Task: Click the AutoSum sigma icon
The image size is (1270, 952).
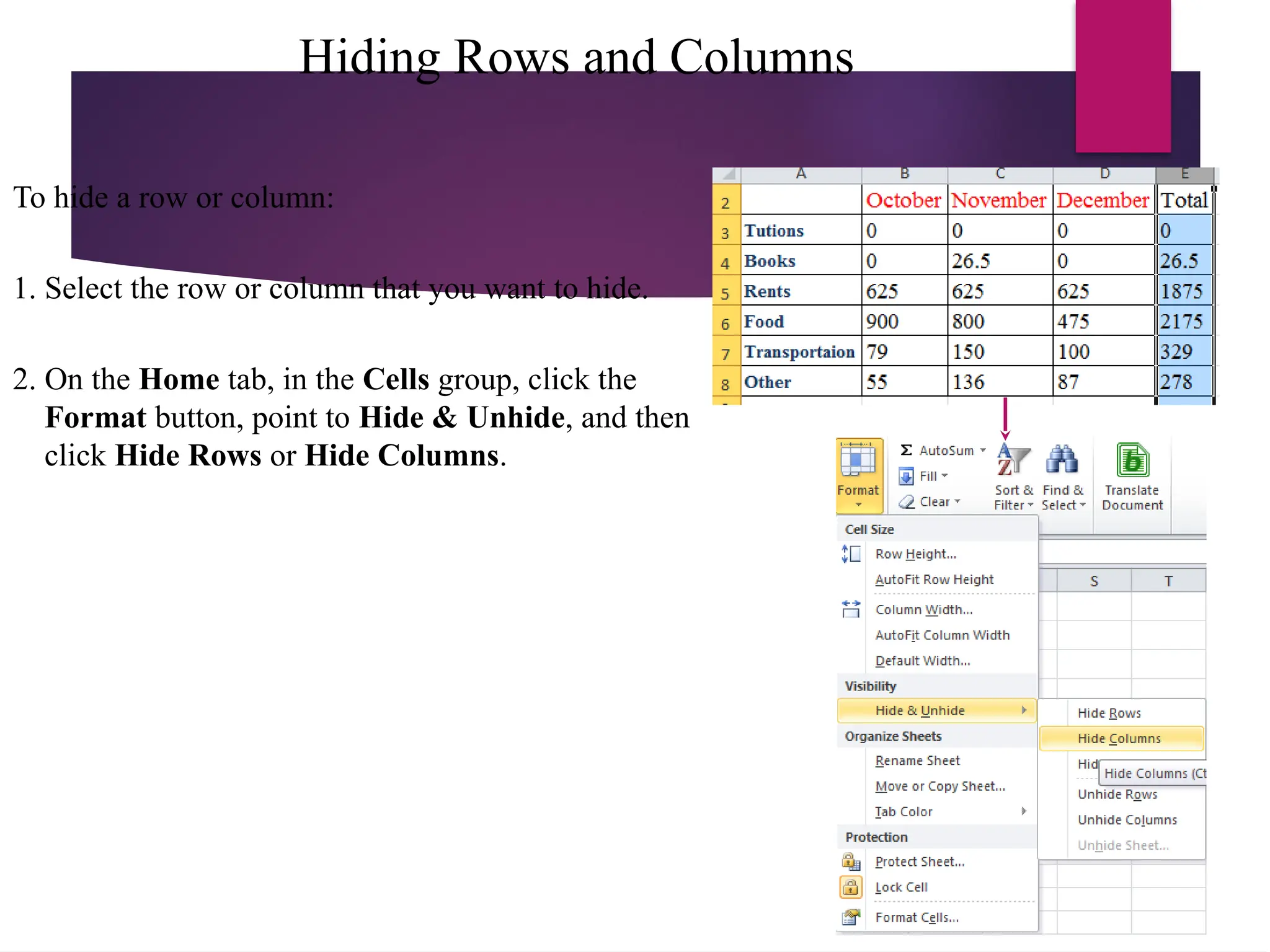Action: (906, 450)
